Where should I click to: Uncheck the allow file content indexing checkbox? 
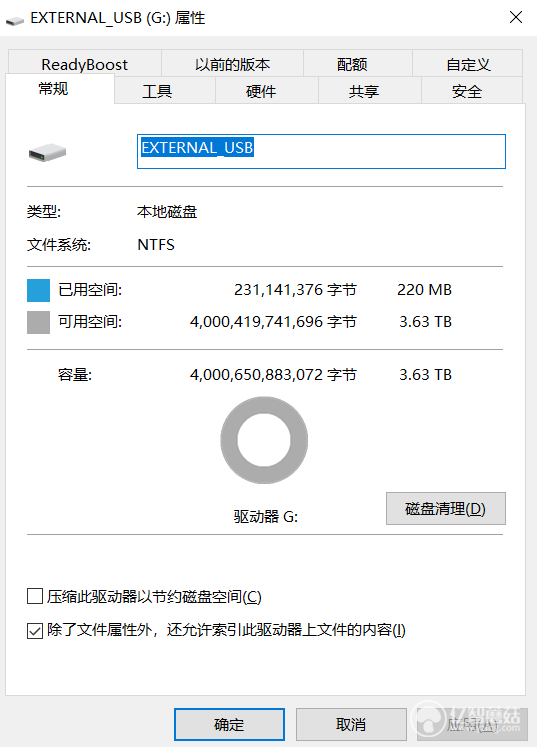(x=35, y=630)
